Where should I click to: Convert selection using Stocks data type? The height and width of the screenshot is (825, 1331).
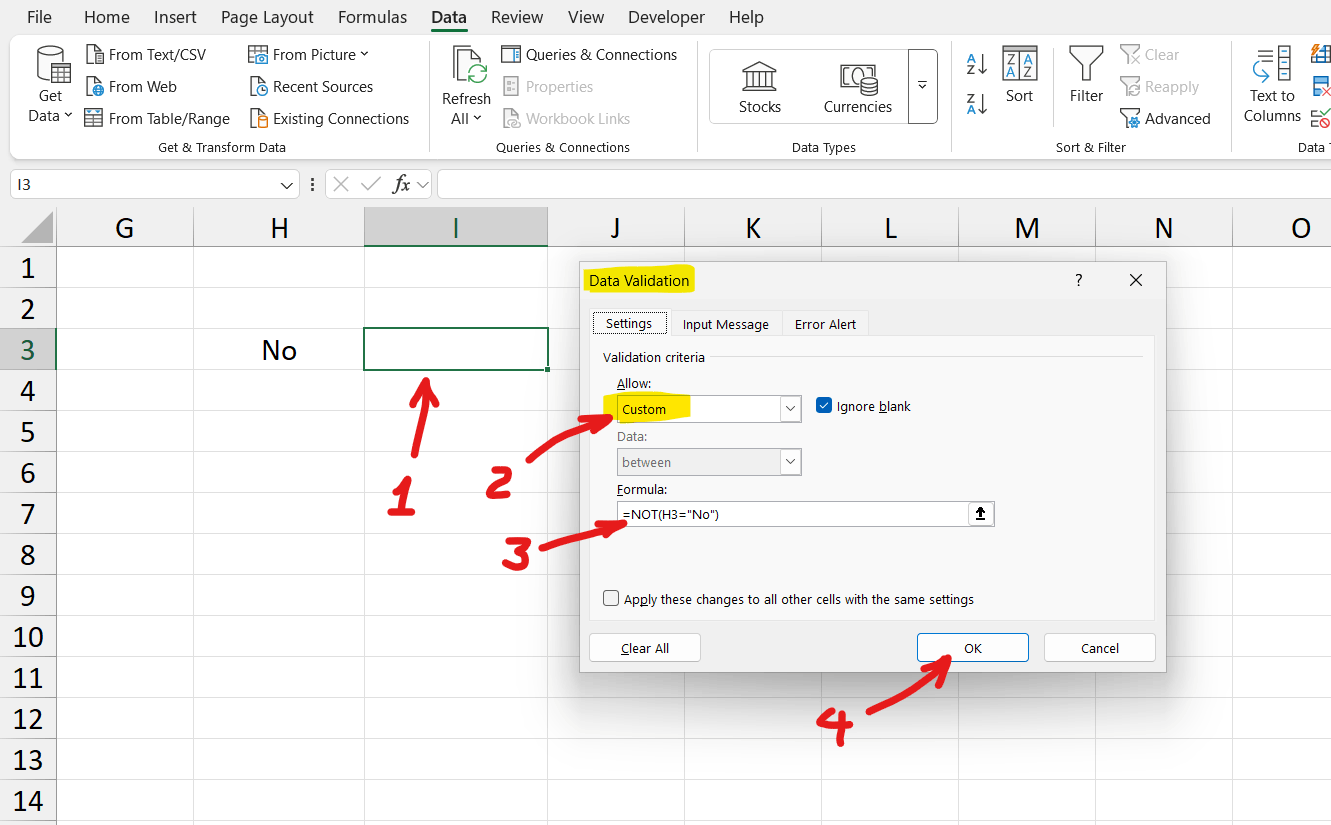758,86
